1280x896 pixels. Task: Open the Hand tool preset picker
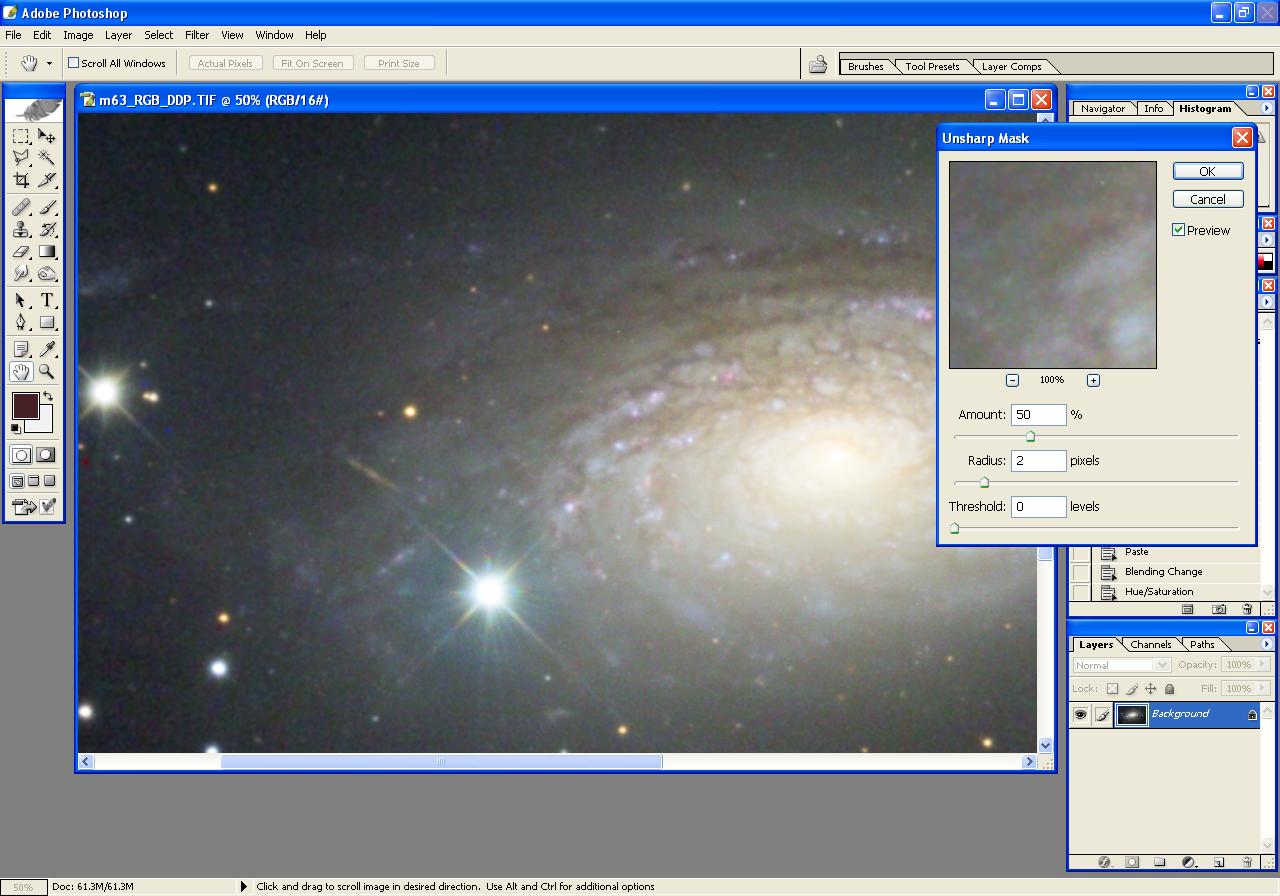click(x=49, y=63)
